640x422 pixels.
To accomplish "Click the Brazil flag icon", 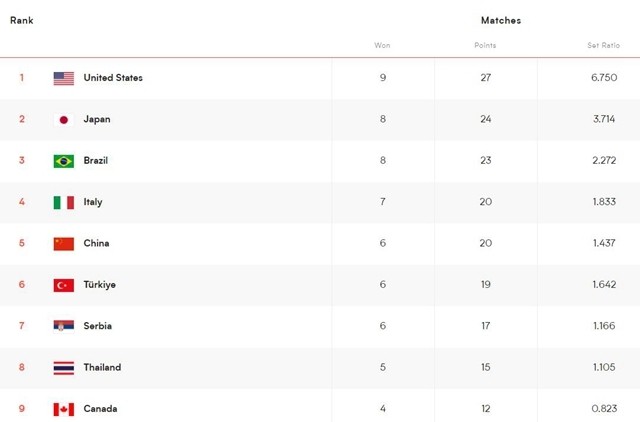I will [x=64, y=161].
